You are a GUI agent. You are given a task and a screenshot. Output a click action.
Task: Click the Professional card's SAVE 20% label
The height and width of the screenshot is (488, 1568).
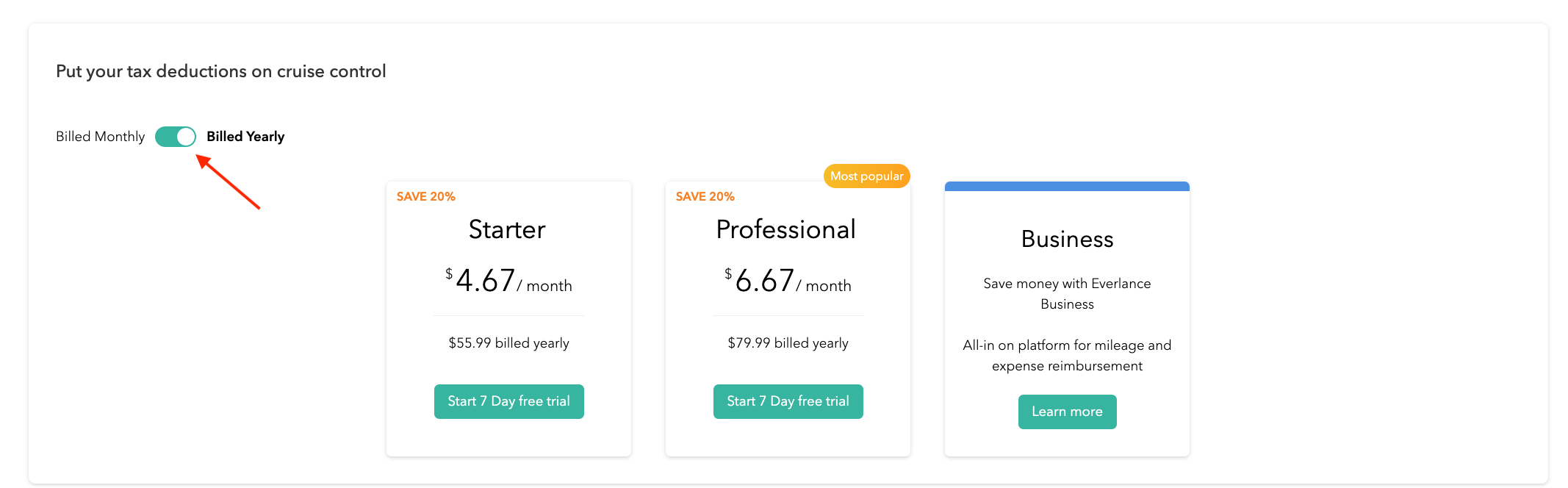(705, 197)
